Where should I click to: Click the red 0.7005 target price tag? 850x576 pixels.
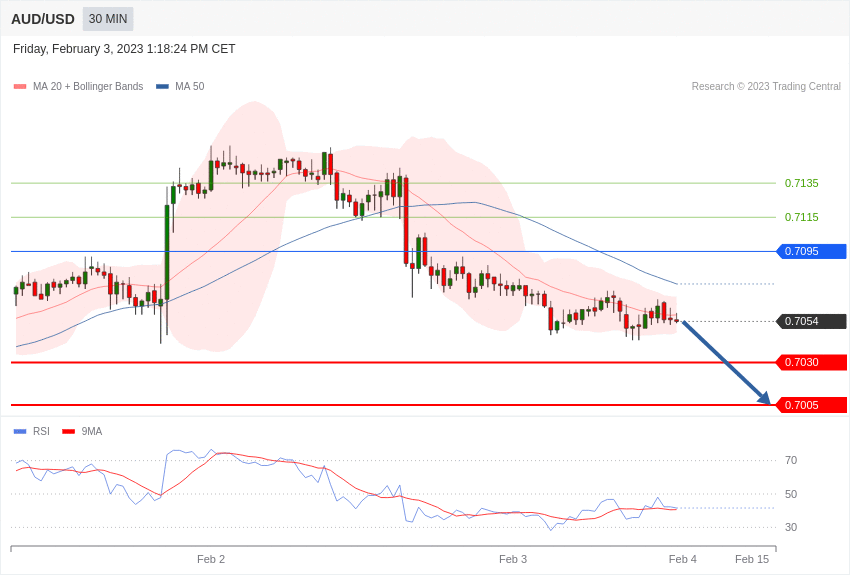tap(812, 405)
